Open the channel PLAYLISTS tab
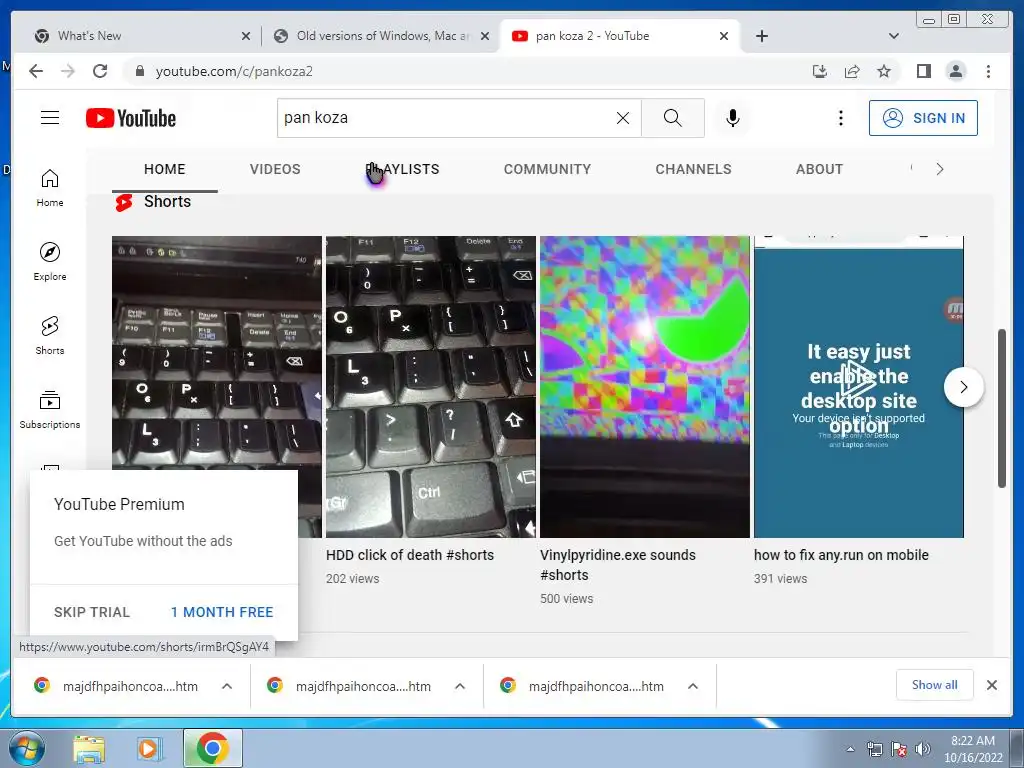Viewport: 1024px width, 768px height. click(402, 169)
